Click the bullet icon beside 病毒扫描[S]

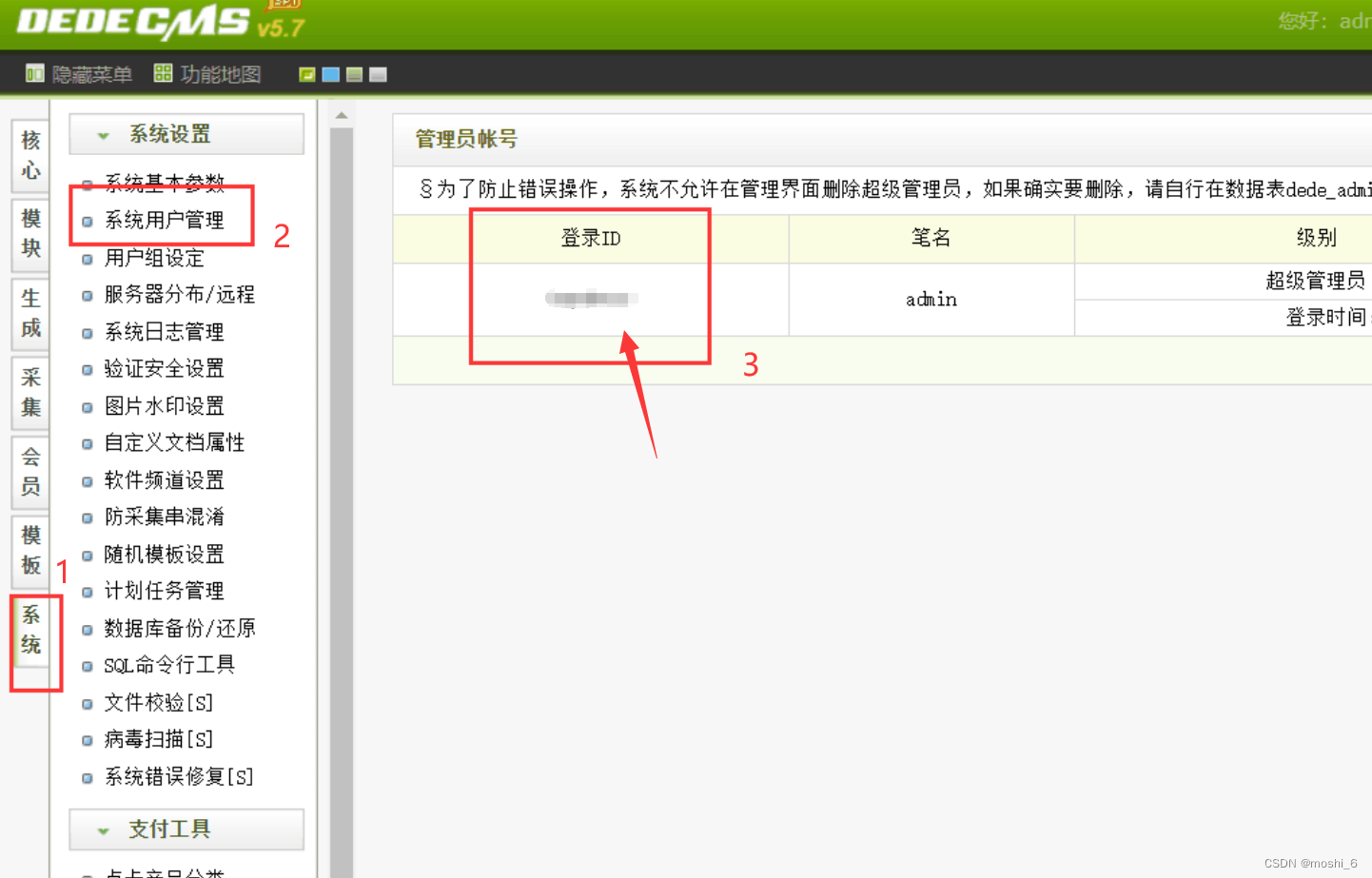pyautogui.click(x=88, y=740)
